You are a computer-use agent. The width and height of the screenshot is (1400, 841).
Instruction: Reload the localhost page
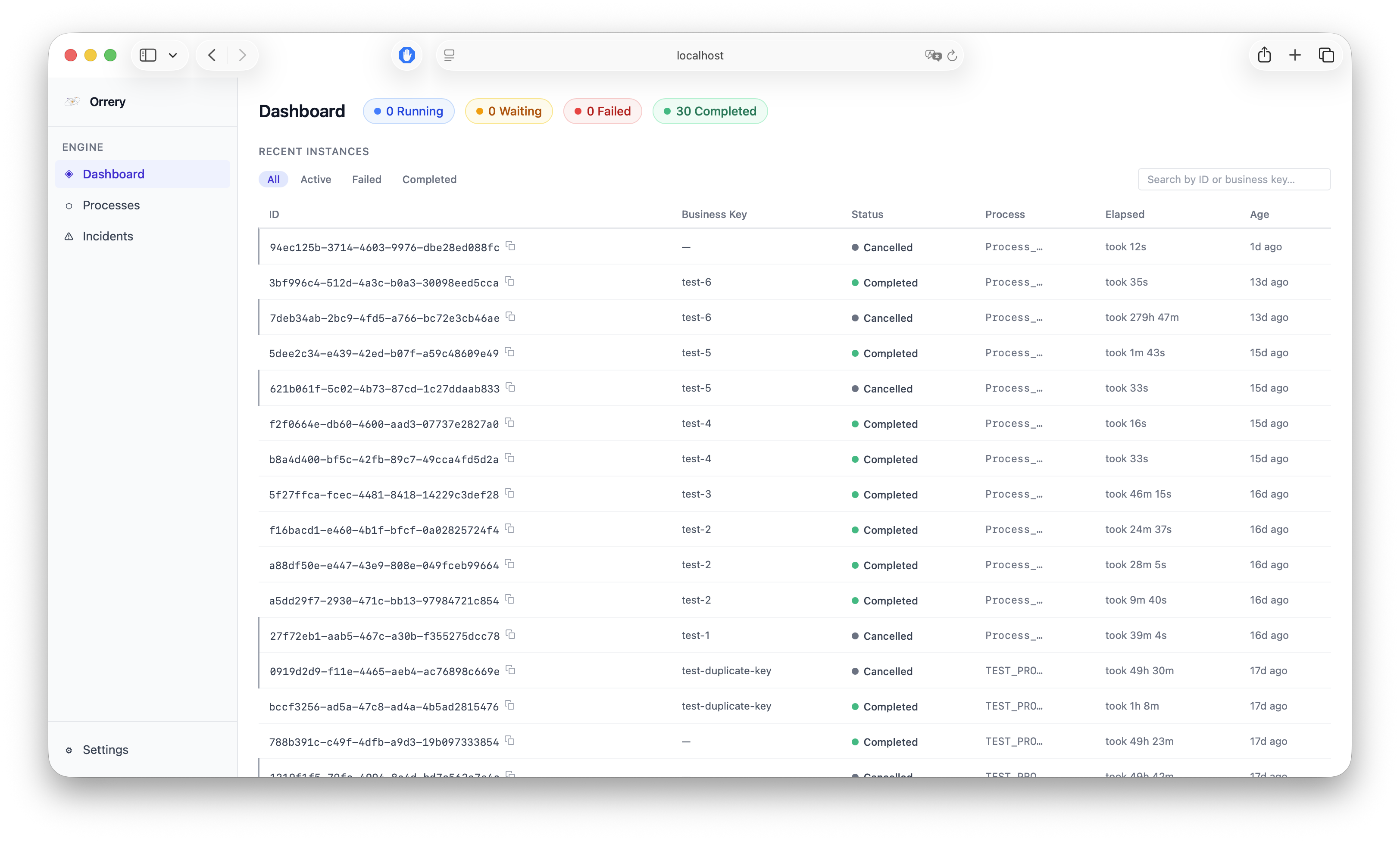952,56
